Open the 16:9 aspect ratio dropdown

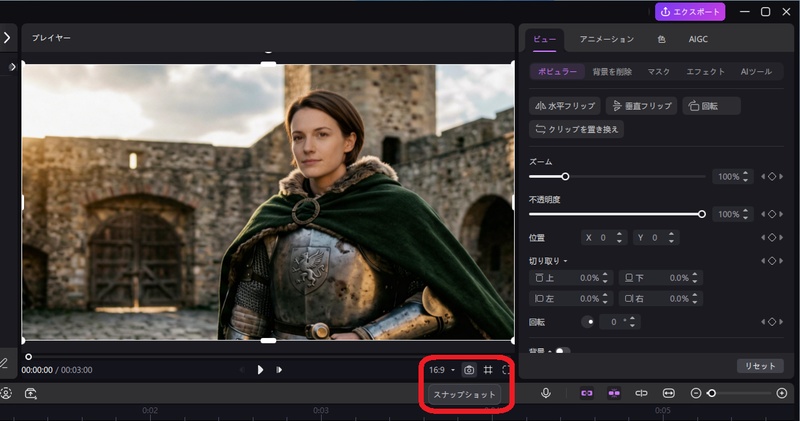(442, 370)
